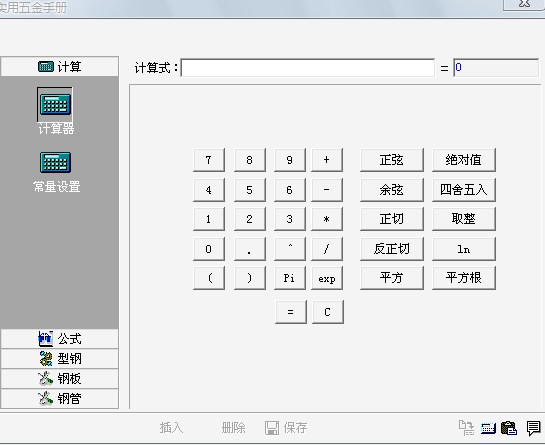Viewport: 545px width, 445px height.
Task: Select the 计算 header tab in sidebar
Action: [x=59, y=66]
